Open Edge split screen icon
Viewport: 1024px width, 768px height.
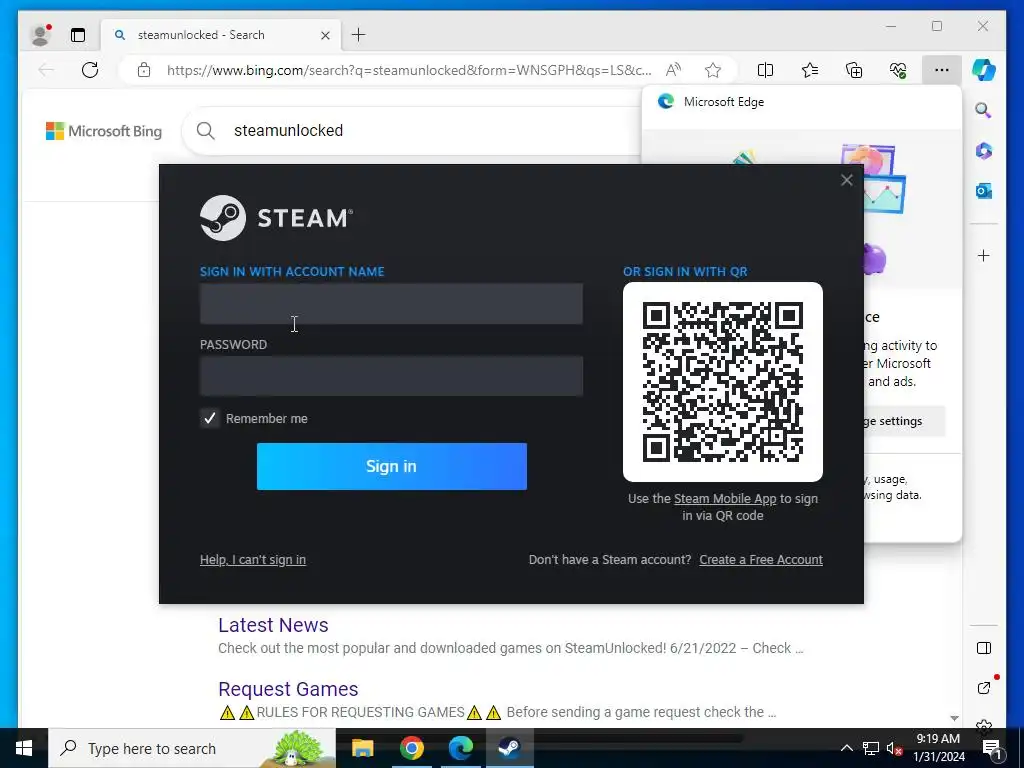click(765, 70)
